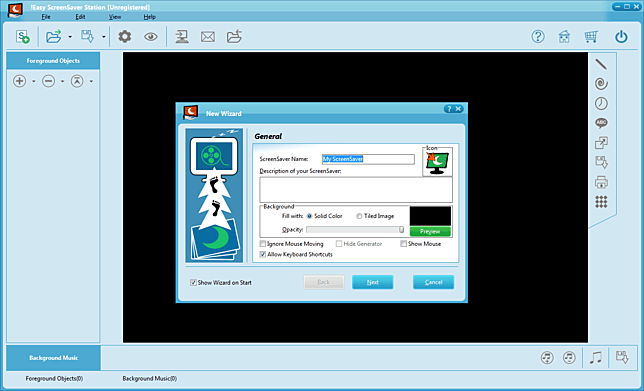Open the Edit menu
The width and height of the screenshot is (644, 391).
pyautogui.click(x=80, y=17)
